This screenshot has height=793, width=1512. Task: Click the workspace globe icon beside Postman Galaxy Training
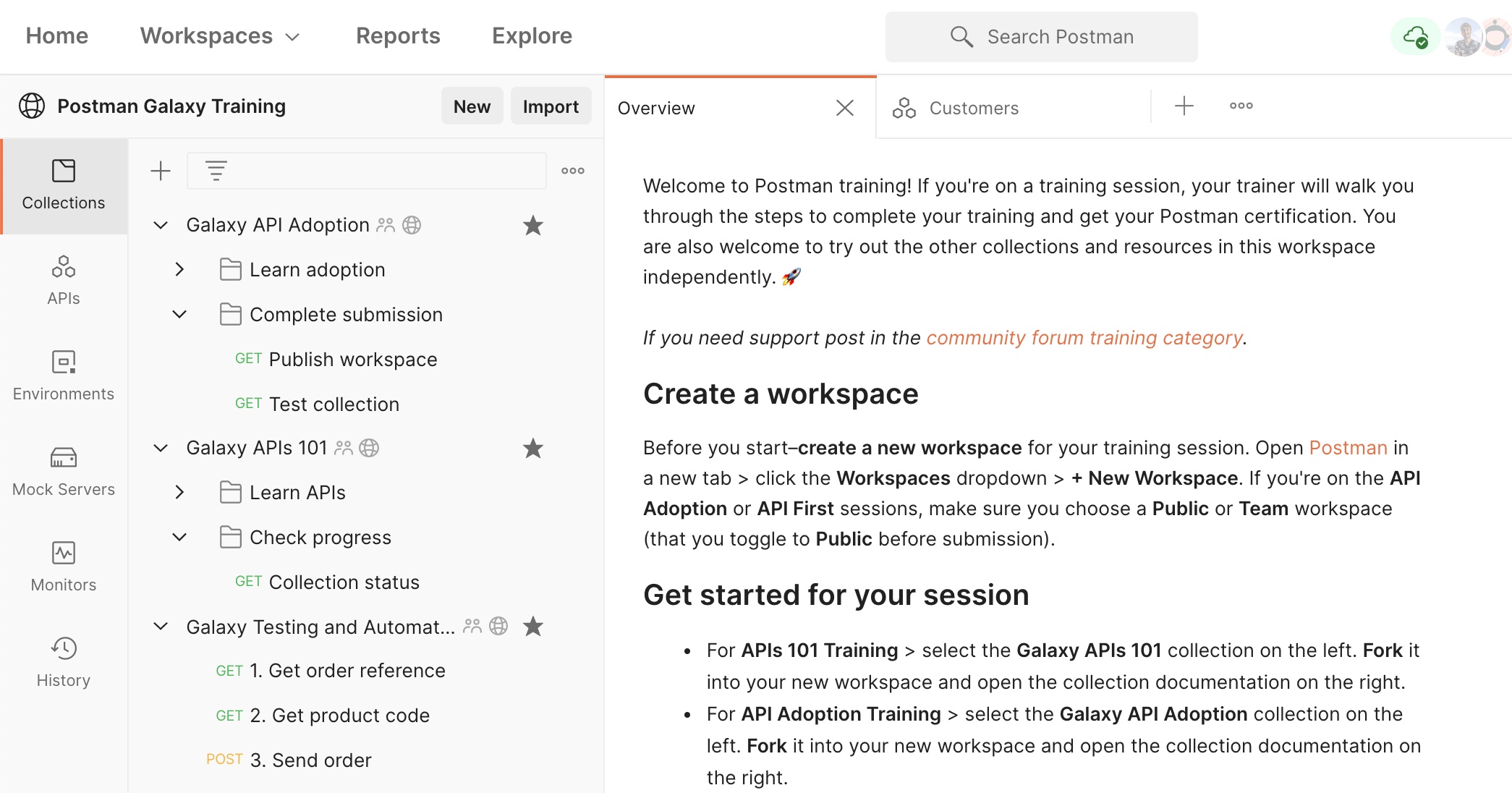32,106
